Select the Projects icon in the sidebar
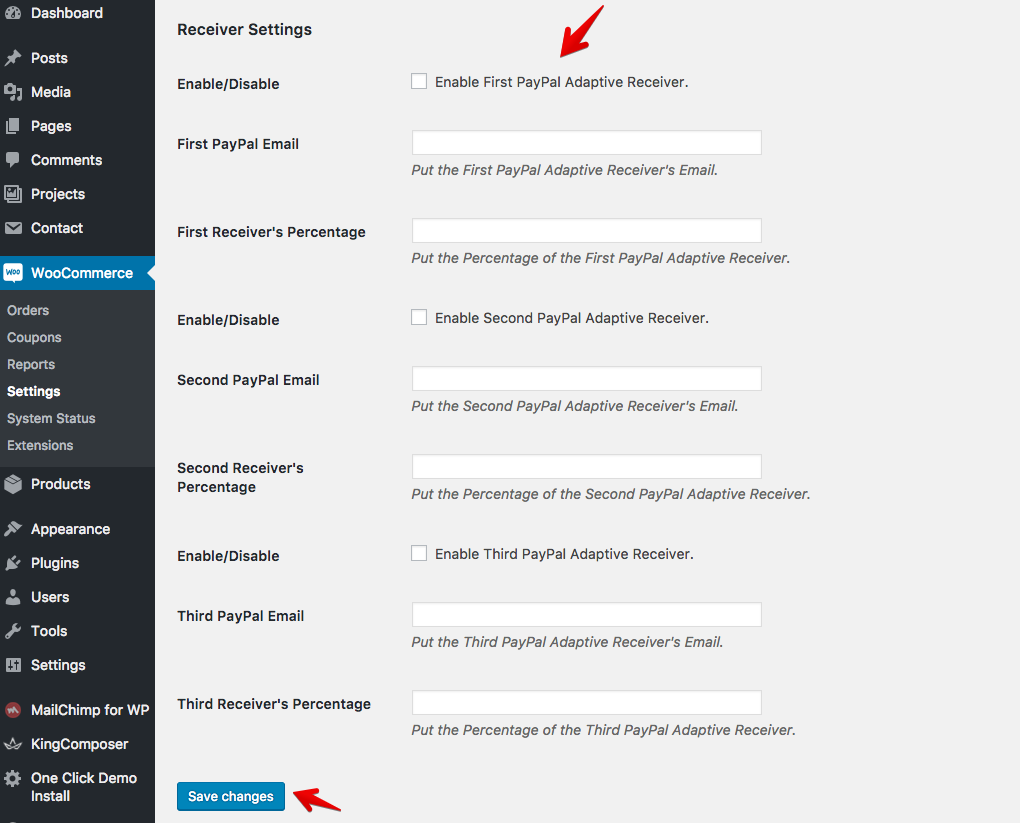The height and width of the screenshot is (823, 1020). (x=12, y=194)
